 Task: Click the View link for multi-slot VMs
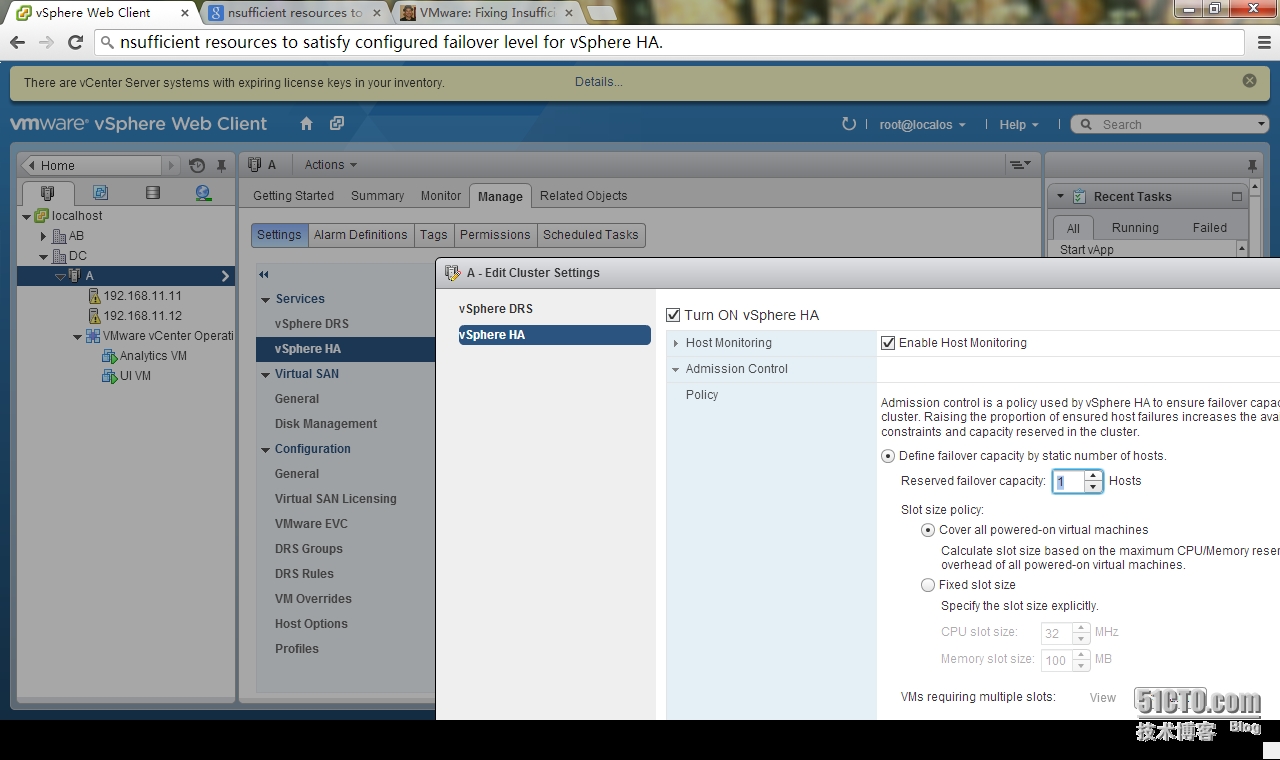click(x=1102, y=698)
